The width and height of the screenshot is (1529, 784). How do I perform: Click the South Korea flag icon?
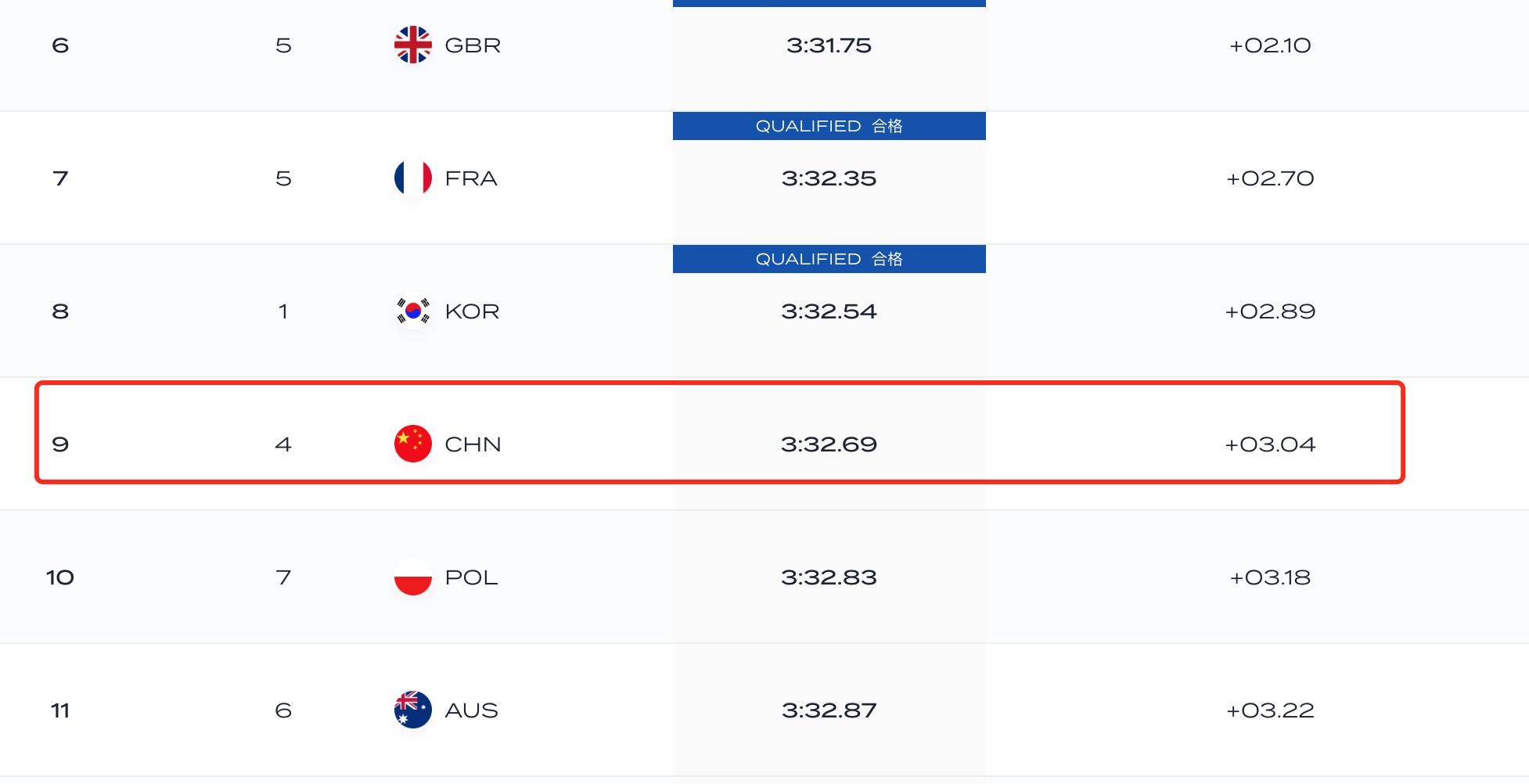[x=412, y=311]
